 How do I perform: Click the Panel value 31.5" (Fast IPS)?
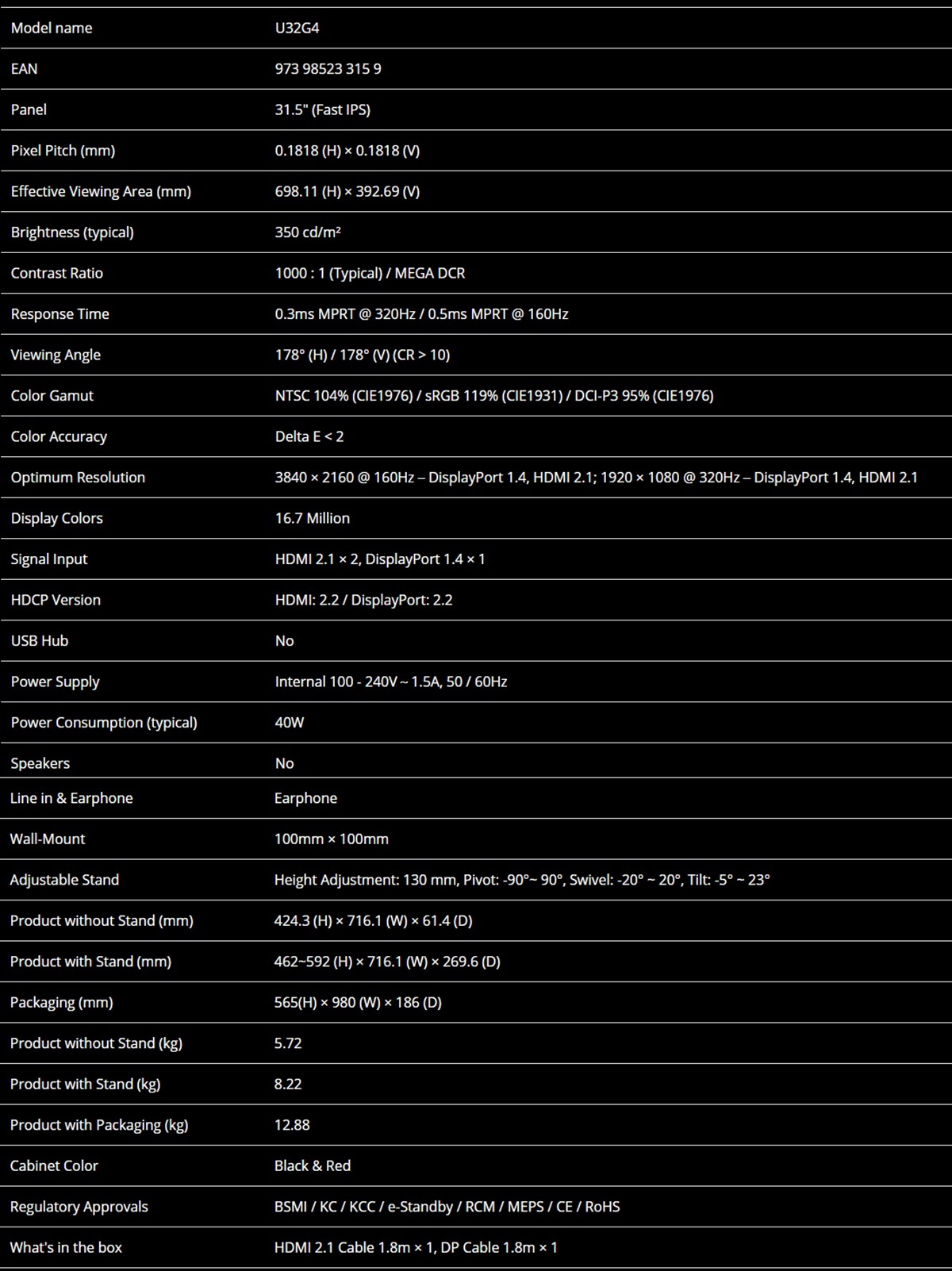click(x=322, y=109)
